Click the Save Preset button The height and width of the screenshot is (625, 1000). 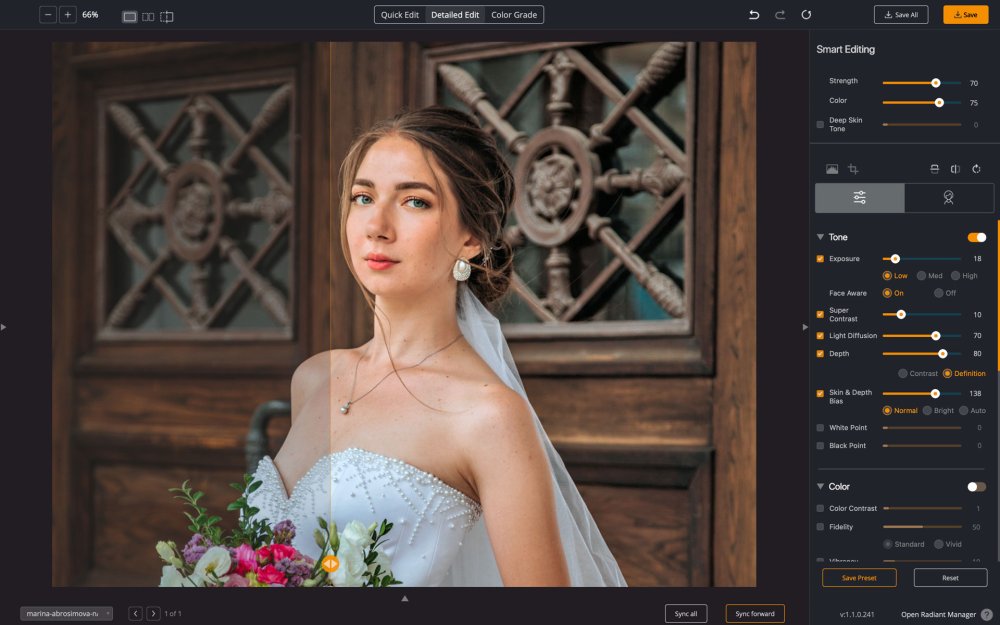pyautogui.click(x=859, y=578)
